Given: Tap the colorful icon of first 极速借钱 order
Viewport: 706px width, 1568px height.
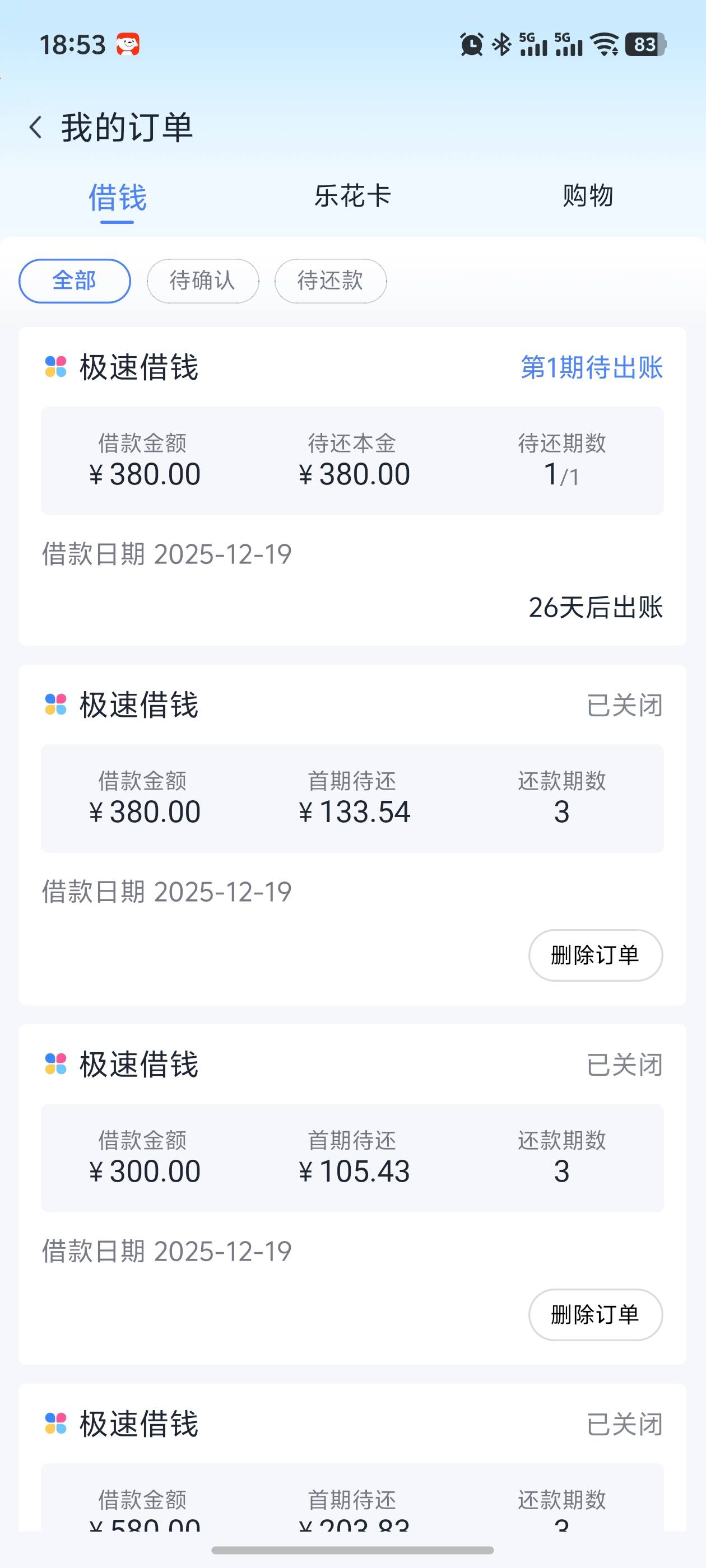Looking at the screenshot, I should click(x=56, y=367).
